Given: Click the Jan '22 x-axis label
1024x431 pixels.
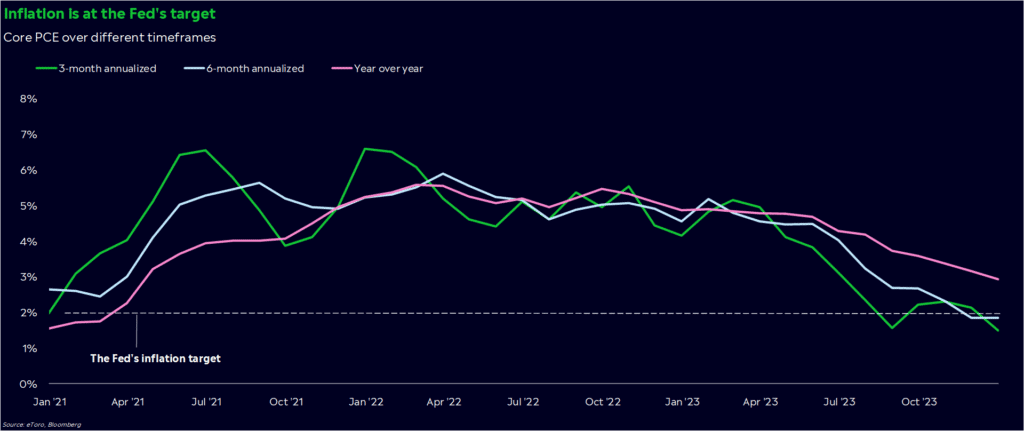Looking at the screenshot, I should click(x=364, y=401).
